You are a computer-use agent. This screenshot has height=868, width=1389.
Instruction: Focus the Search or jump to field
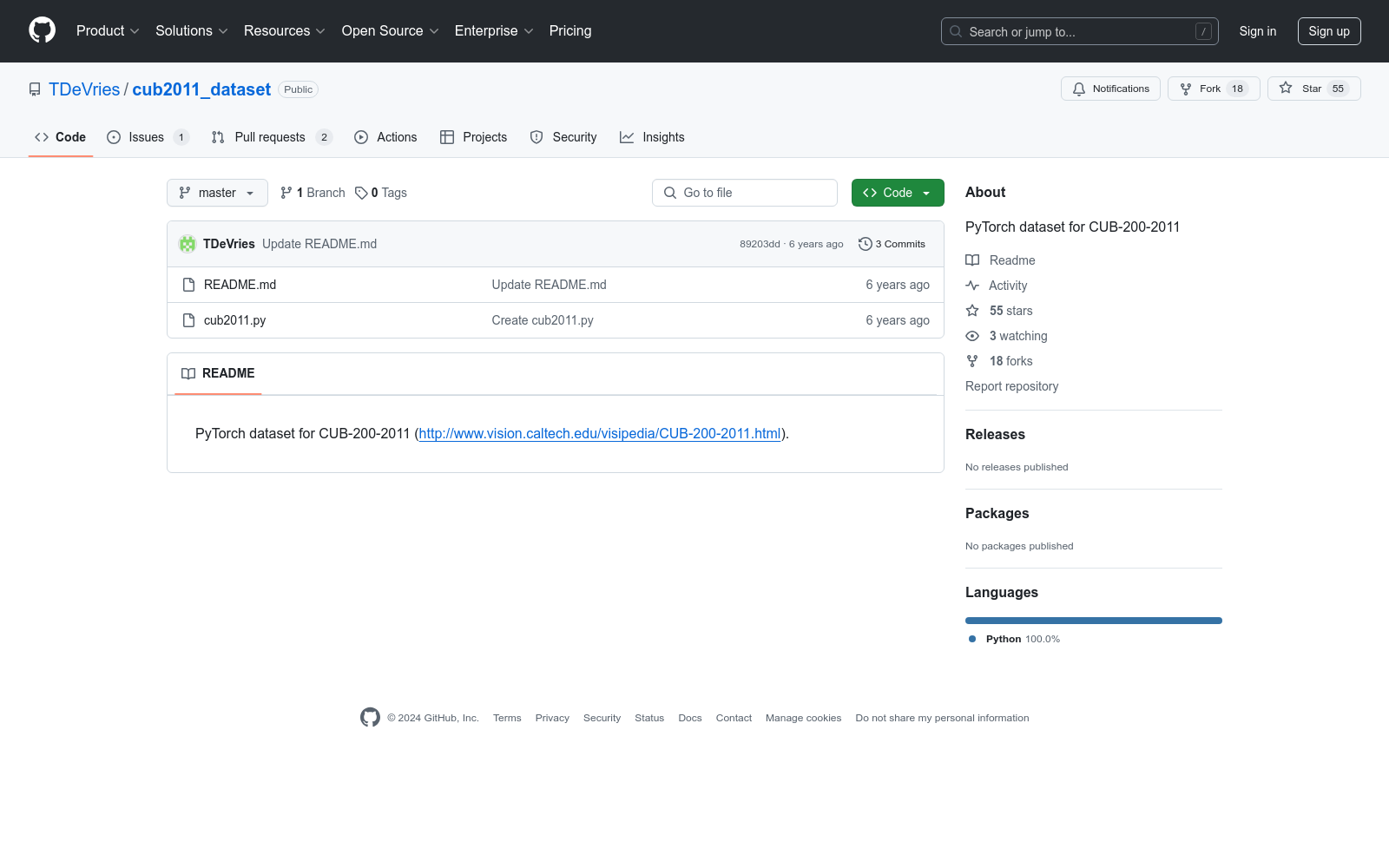[x=1079, y=31]
